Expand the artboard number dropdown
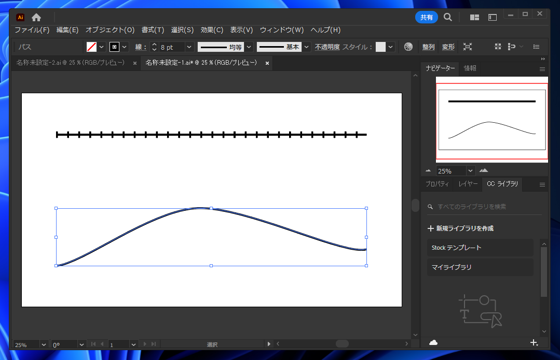The width and height of the screenshot is (560, 360). 133,345
